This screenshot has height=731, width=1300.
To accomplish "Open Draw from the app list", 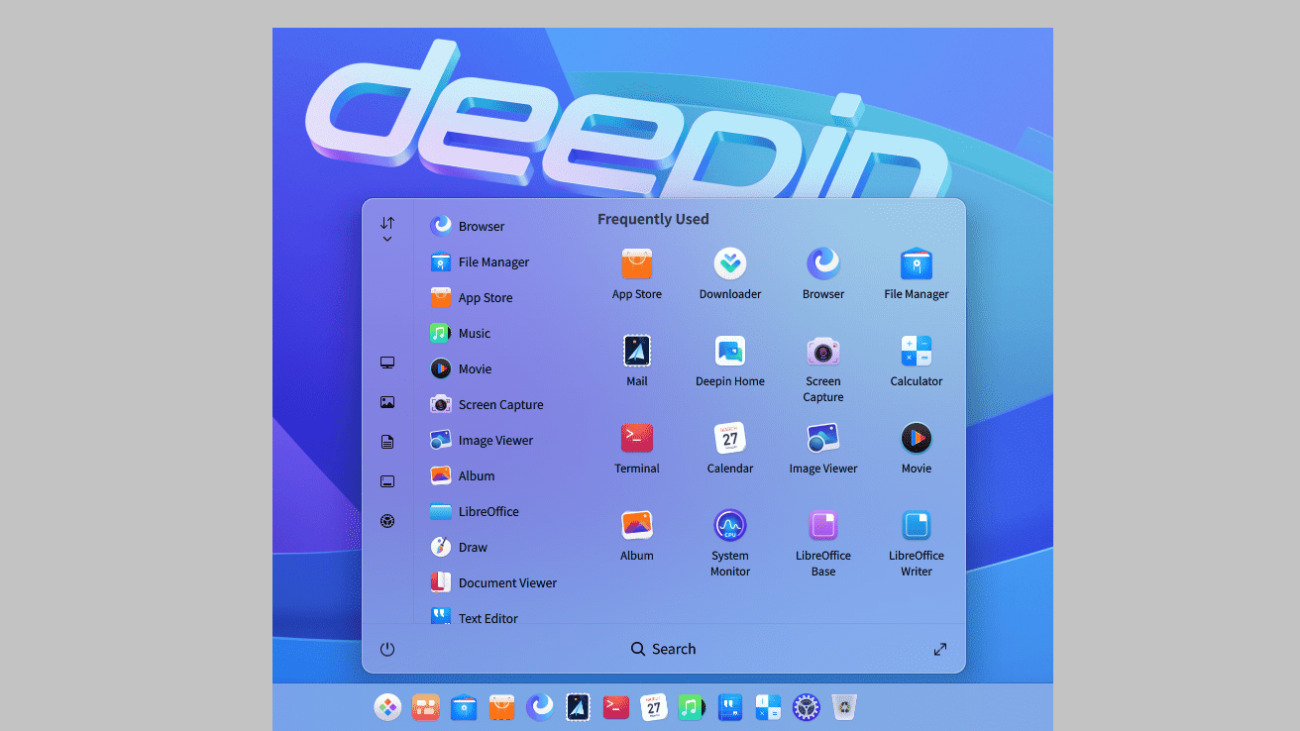I will 459,547.
